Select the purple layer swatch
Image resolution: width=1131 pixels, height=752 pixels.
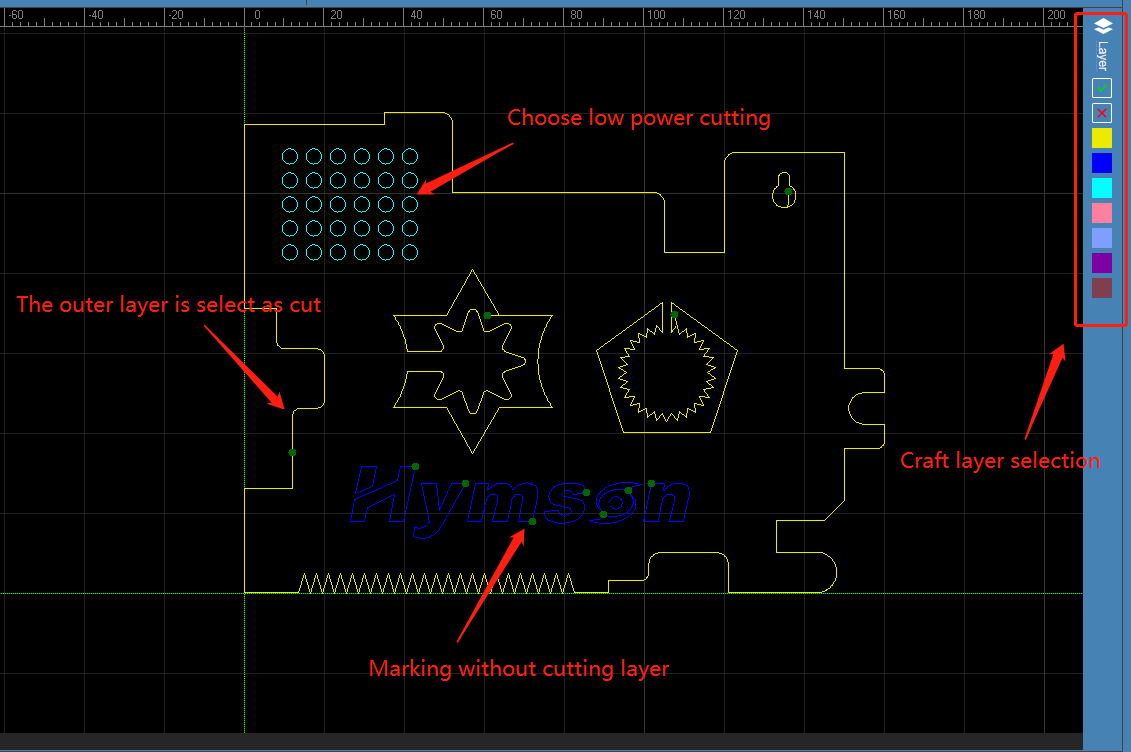pos(1101,263)
